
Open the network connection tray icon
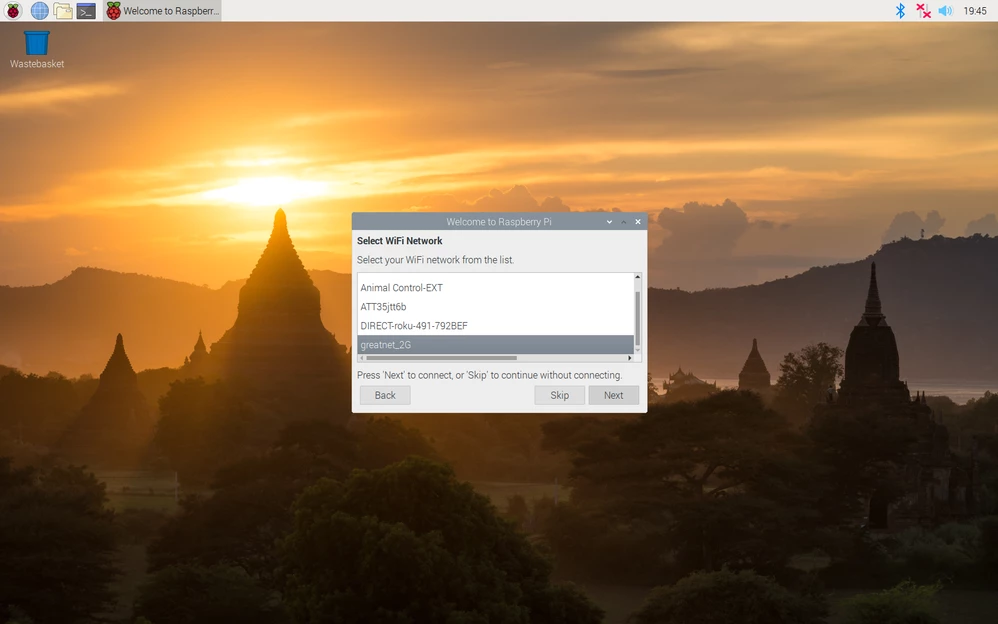923,11
